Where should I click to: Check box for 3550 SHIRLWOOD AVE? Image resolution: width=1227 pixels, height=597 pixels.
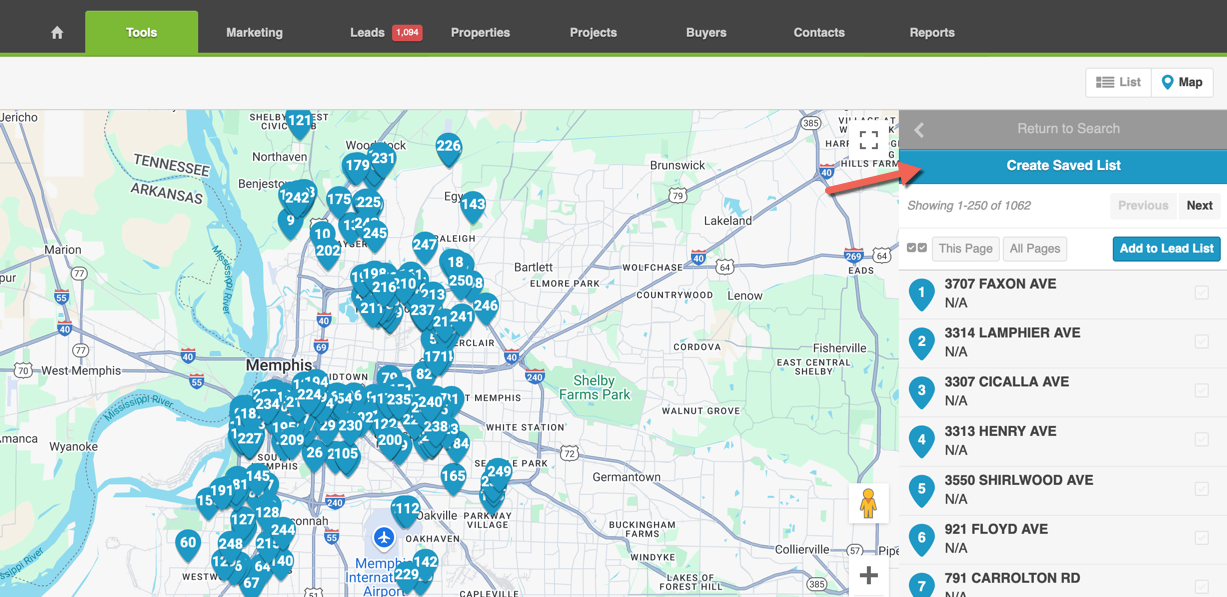1201,489
